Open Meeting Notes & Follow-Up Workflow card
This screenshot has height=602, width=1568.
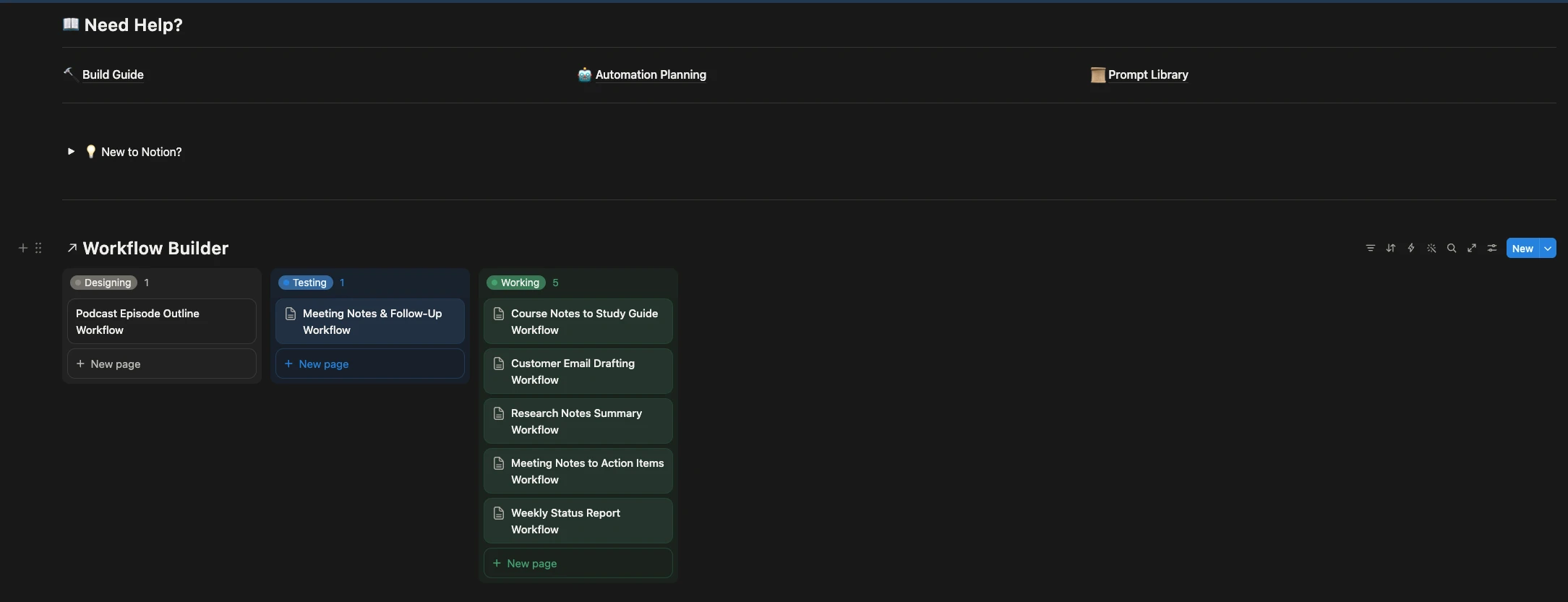pyautogui.click(x=370, y=322)
